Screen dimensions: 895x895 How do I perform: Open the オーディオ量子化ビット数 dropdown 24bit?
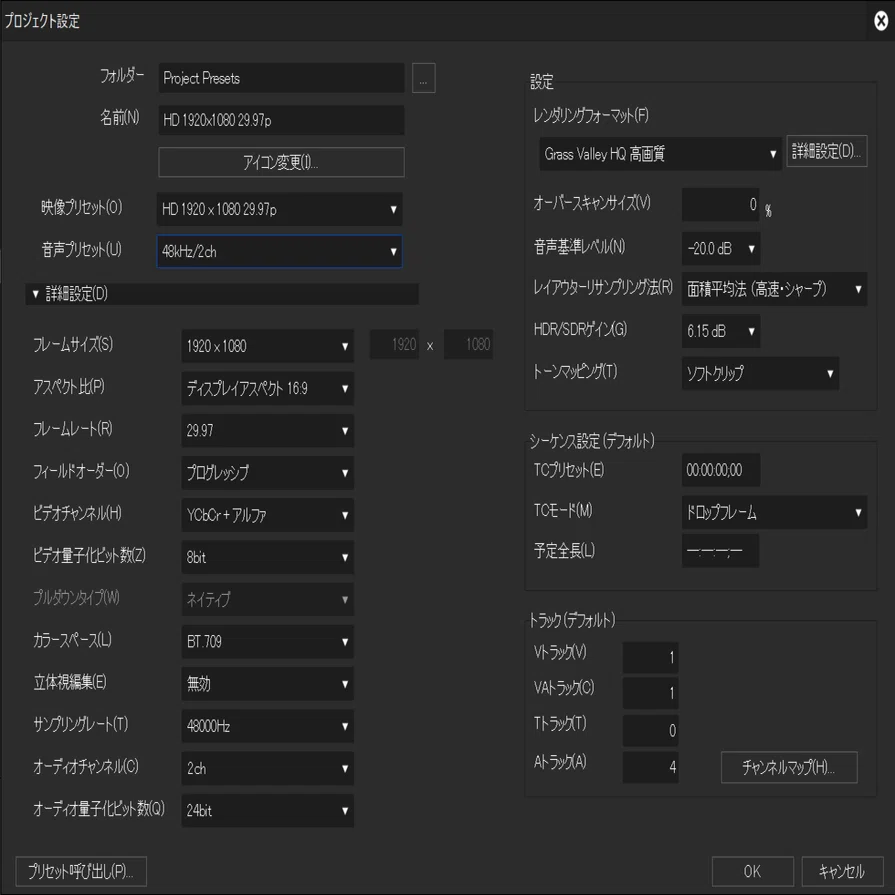[x=268, y=811]
